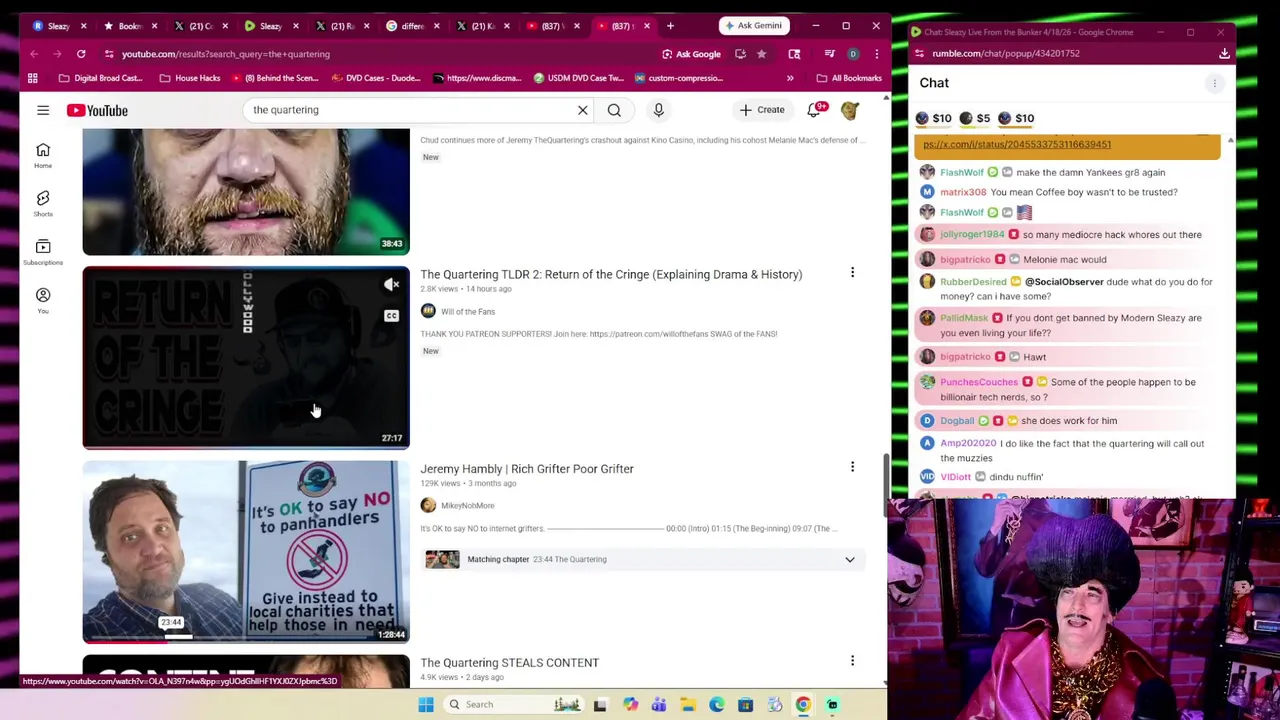Viewport: 1280px width, 720px height.
Task: Unmute the Return of the Cringe preview
Action: click(x=392, y=285)
